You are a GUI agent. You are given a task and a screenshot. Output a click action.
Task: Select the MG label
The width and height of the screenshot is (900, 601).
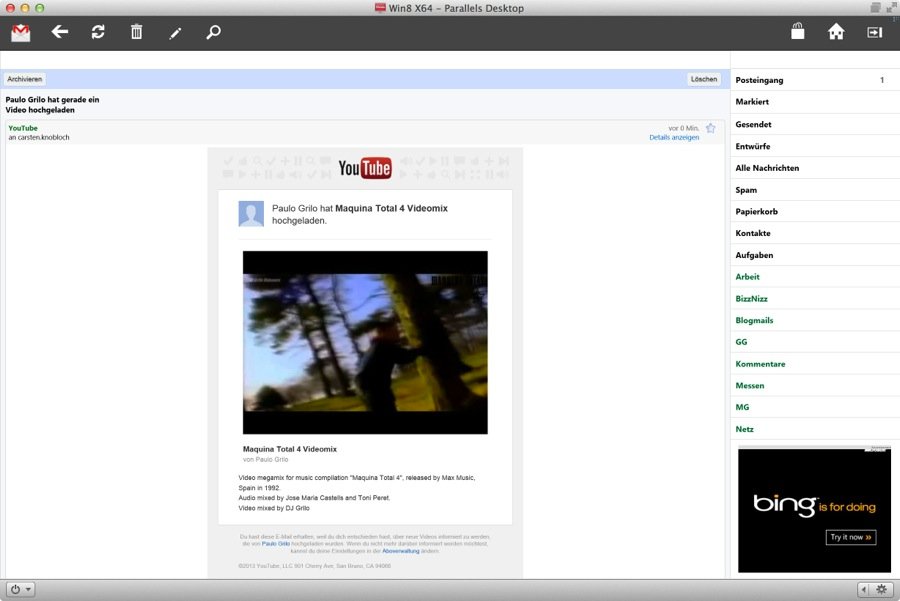pos(815,407)
